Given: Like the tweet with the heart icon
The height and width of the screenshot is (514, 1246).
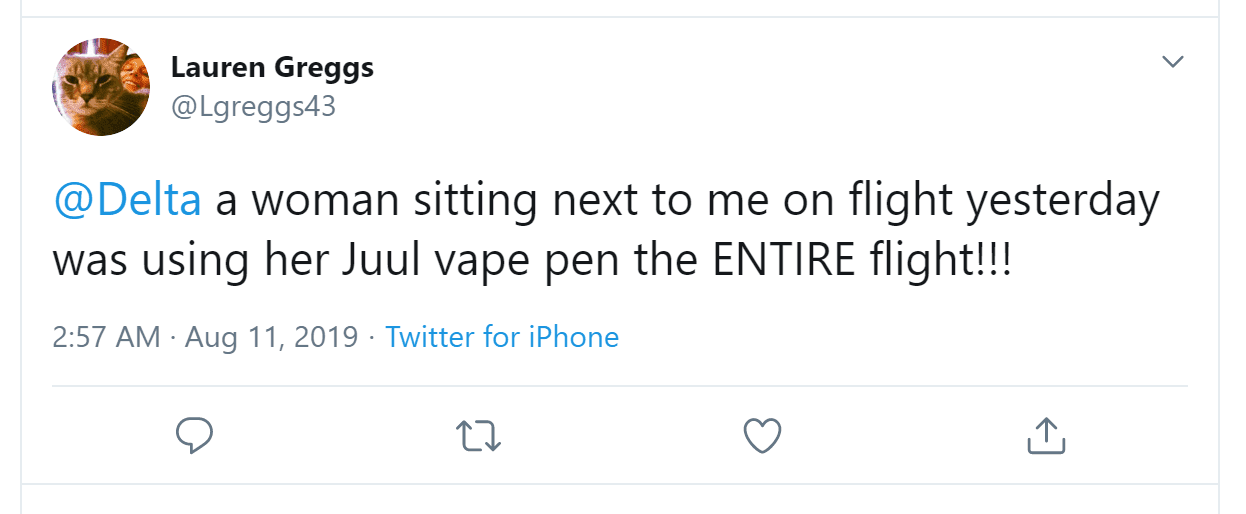Looking at the screenshot, I should (x=763, y=435).
